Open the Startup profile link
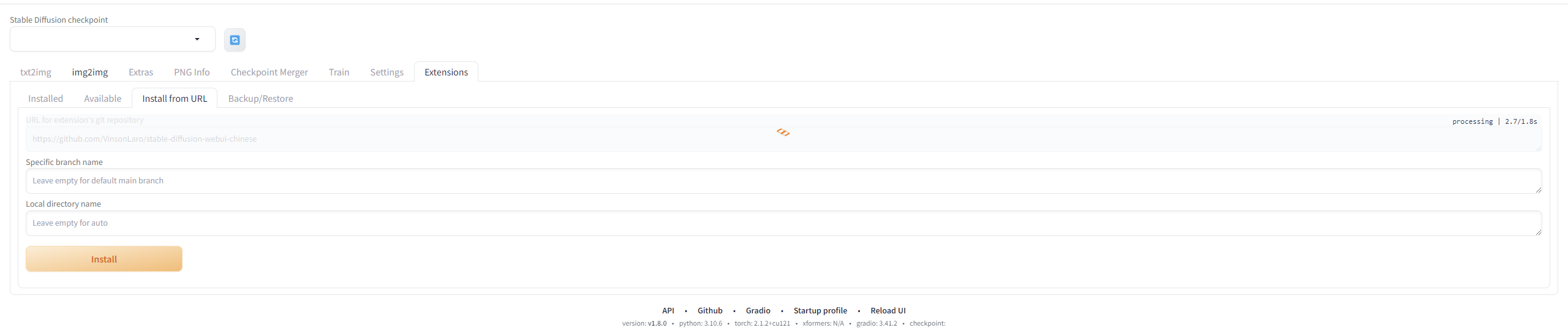 click(x=820, y=311)
